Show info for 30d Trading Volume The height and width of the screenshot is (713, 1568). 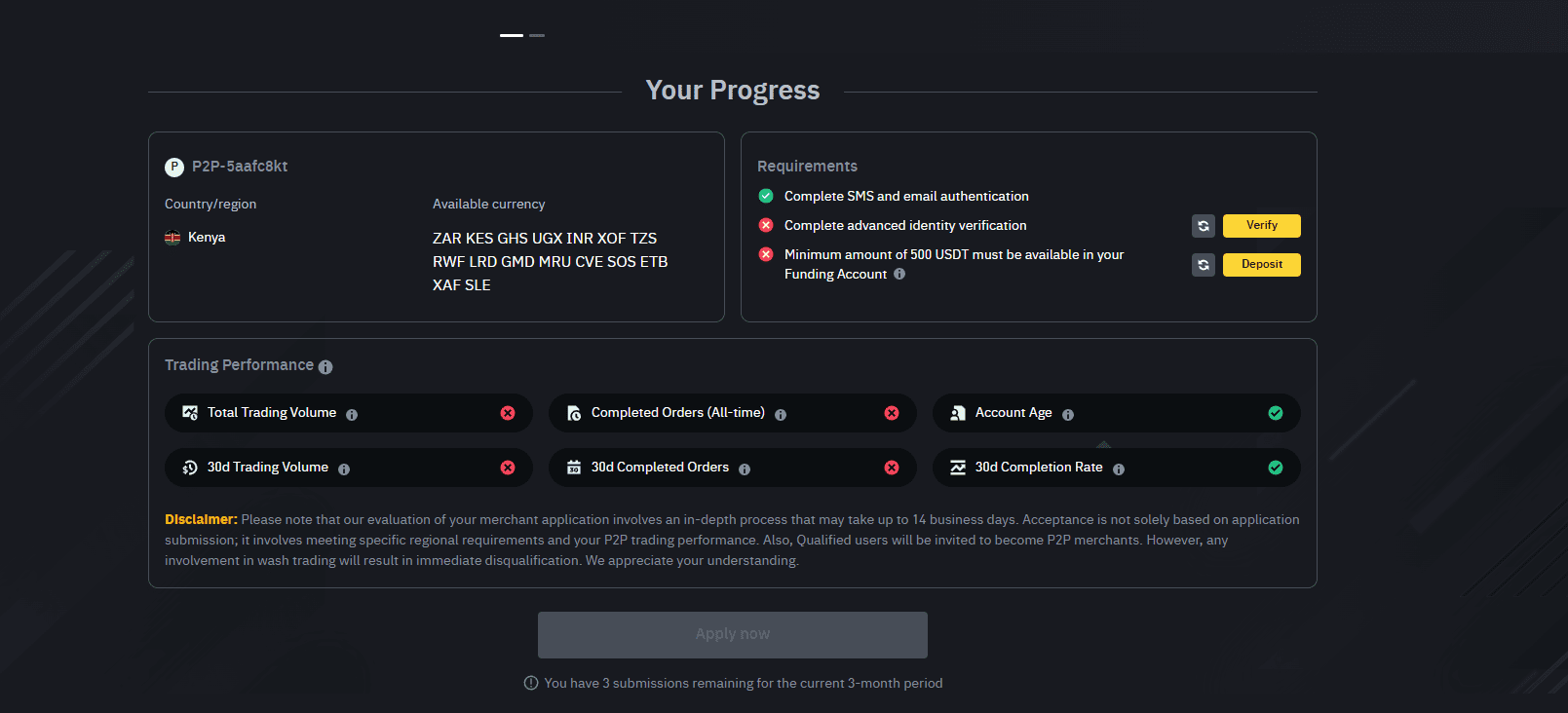pos(344,469)
